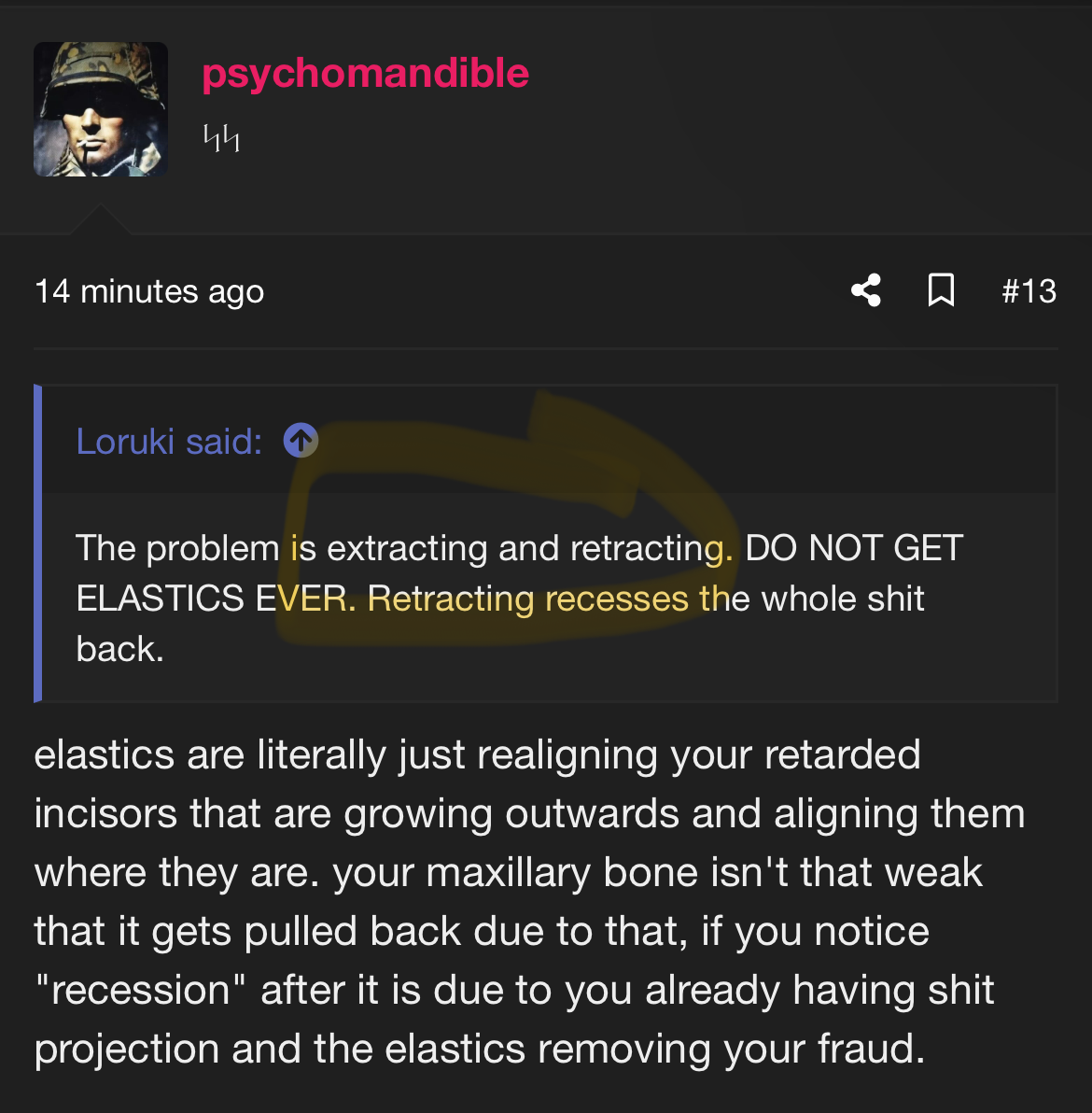Click the "14 minutes ago" timestamp

click(x=149, y=291)
